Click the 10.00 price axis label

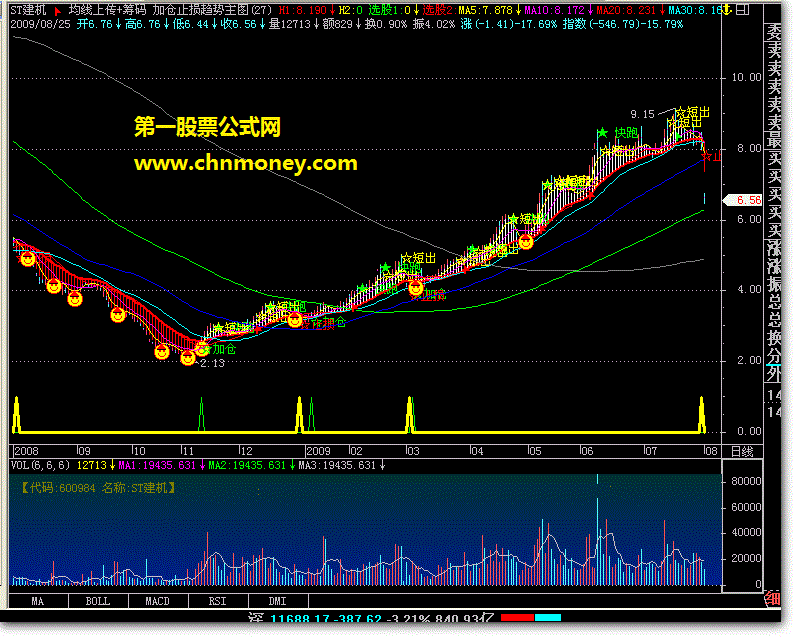[x=746, y=77]
